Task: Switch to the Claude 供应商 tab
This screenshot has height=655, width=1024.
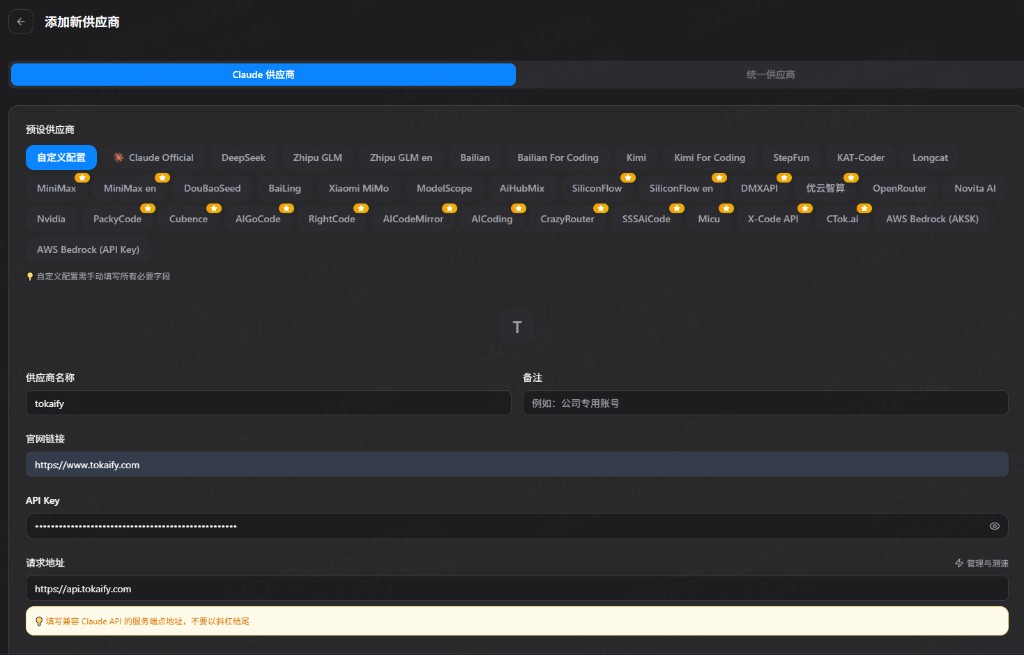Action: 263,74
